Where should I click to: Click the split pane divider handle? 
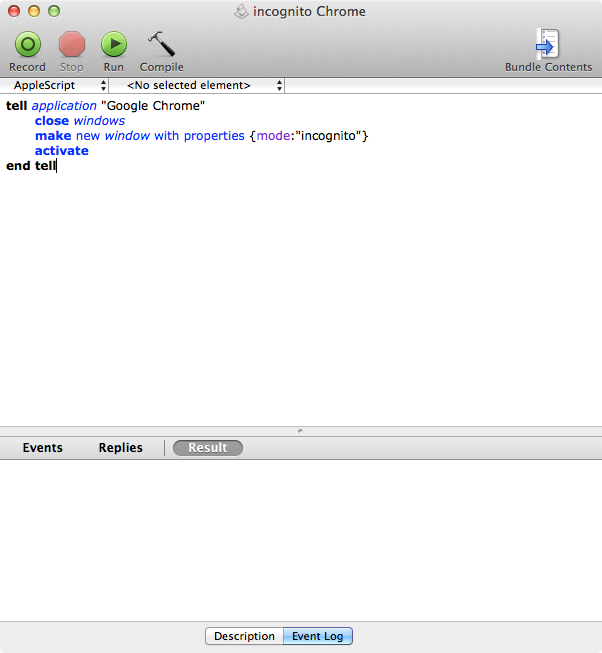coord(300,431)
